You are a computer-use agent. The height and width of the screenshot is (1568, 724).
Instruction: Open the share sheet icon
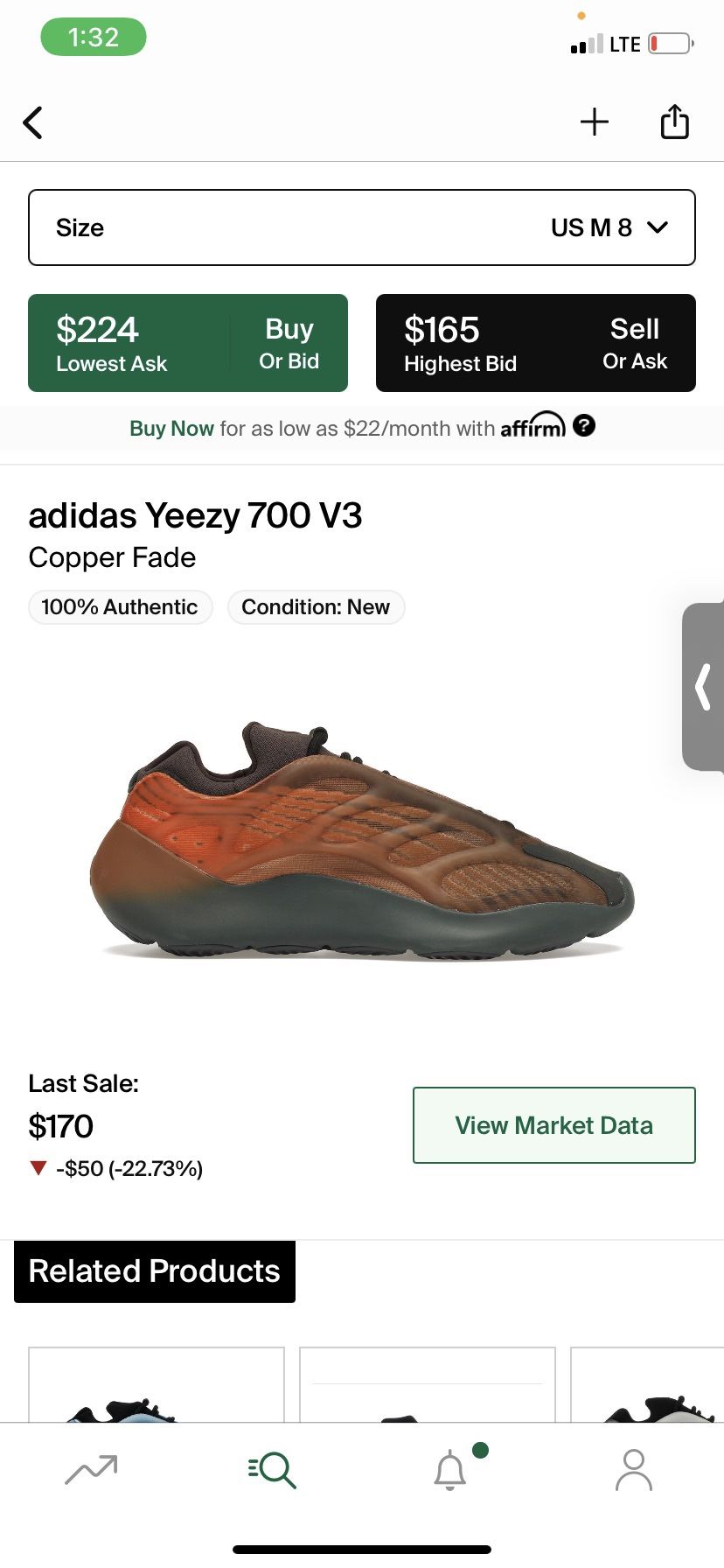674,122
